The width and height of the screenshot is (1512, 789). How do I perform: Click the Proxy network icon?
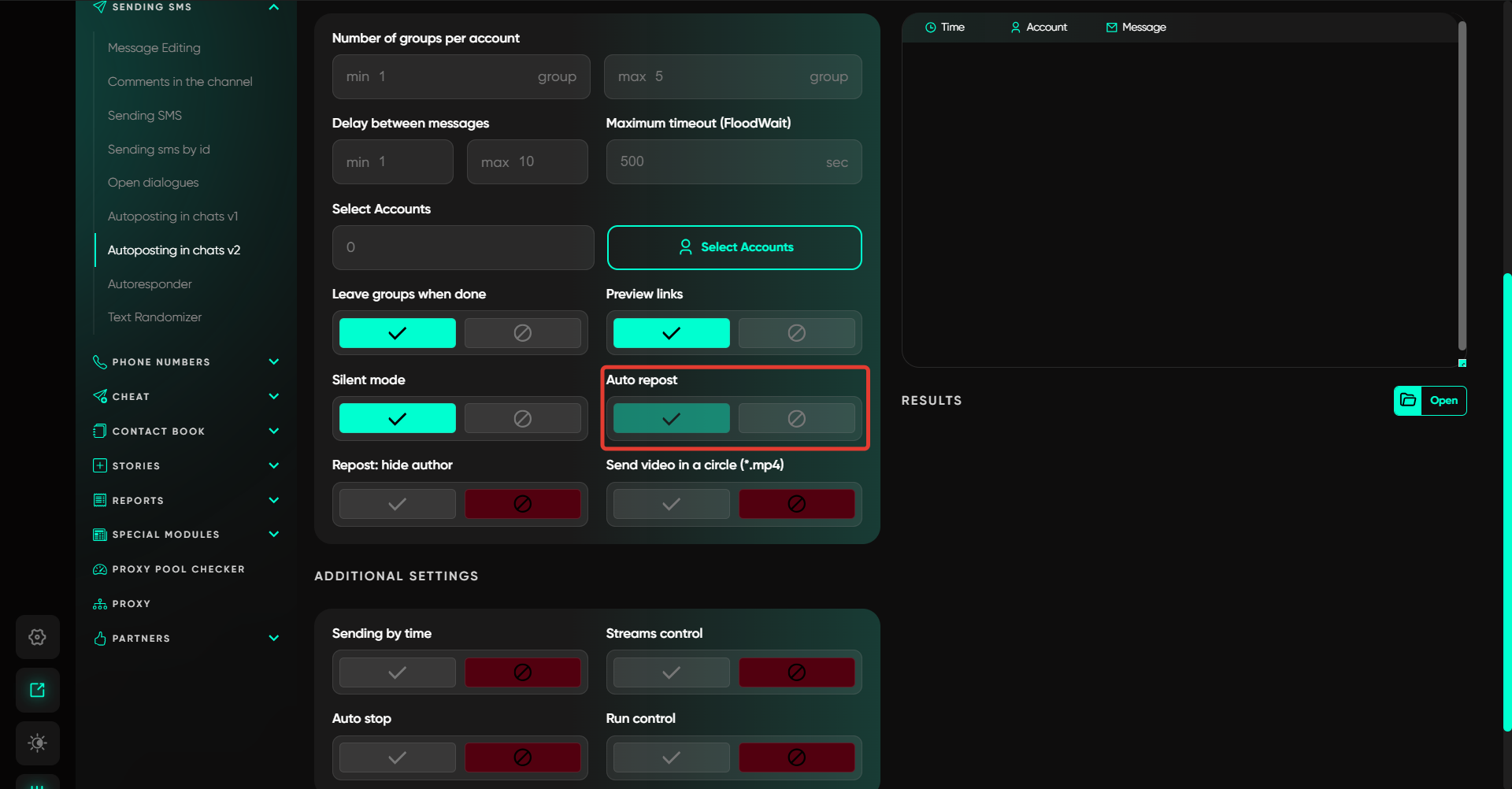tap(100, 604)
